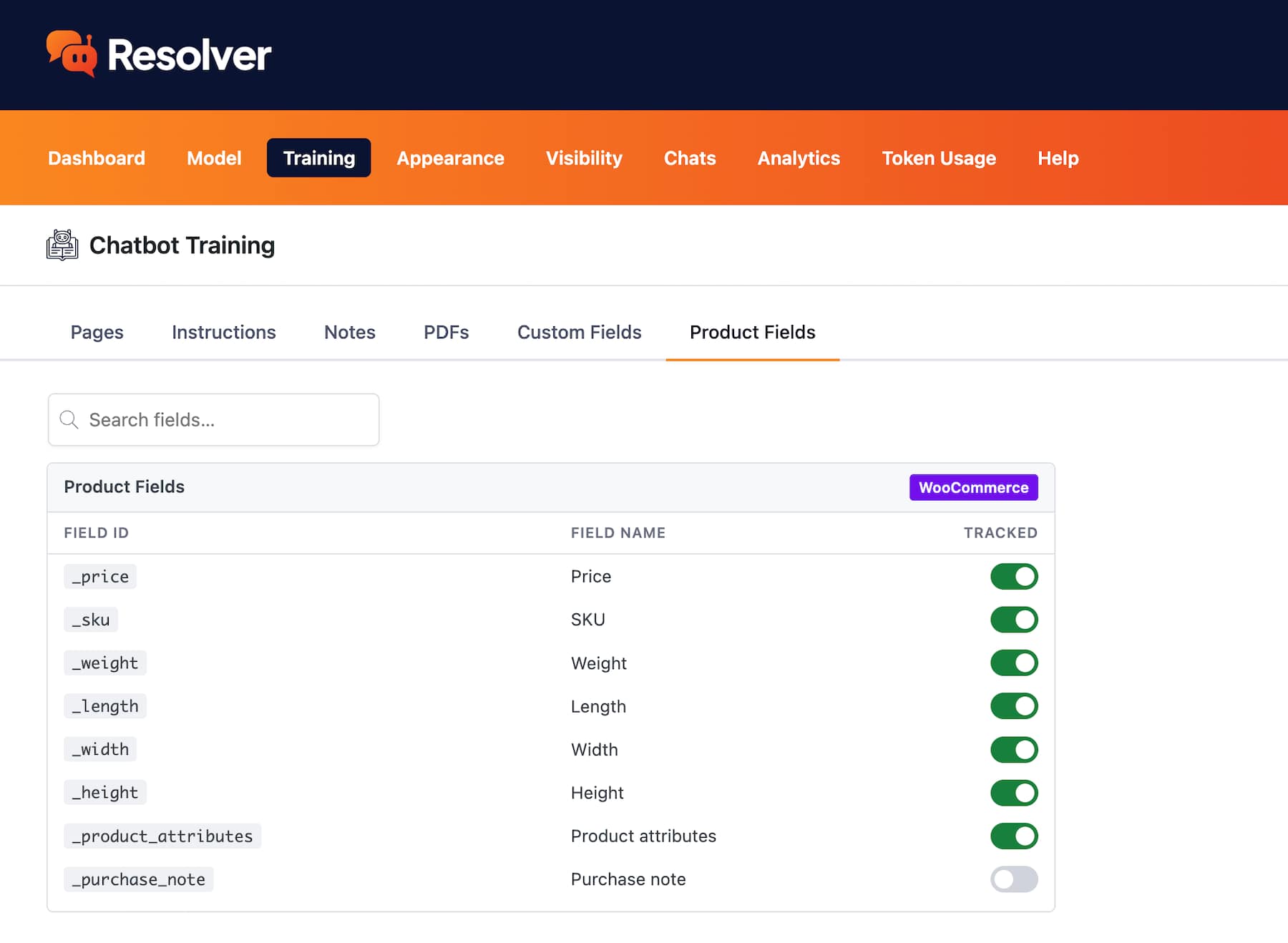This screenshot has height=943, width=1288.
Task: Click the Purchase note field name
Action: click(628, 879)
